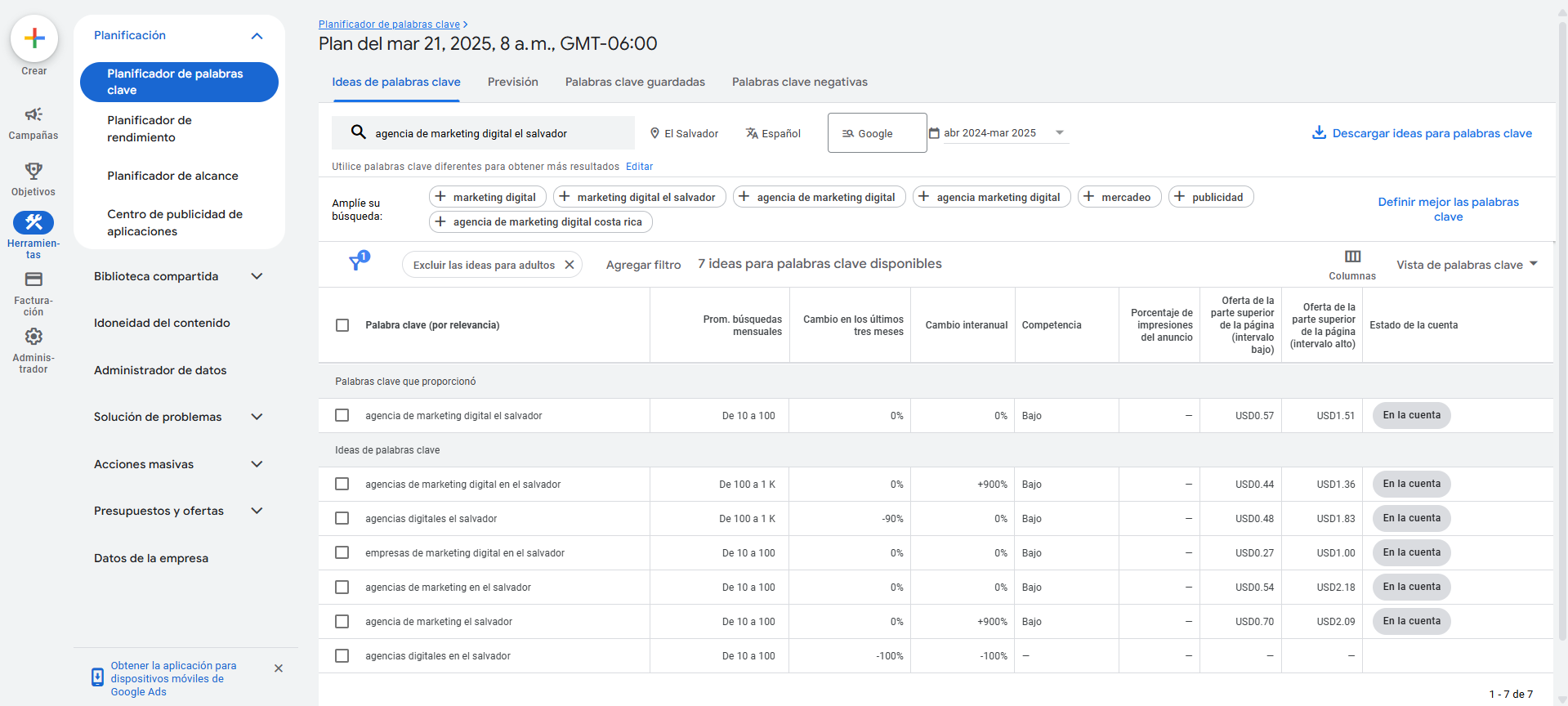Image resolution: width=1568 pixels, height=706 pixels.
Task: Dismiss the mobile app promotion banner
Action: pyautogui.click(x=279, y=668)
